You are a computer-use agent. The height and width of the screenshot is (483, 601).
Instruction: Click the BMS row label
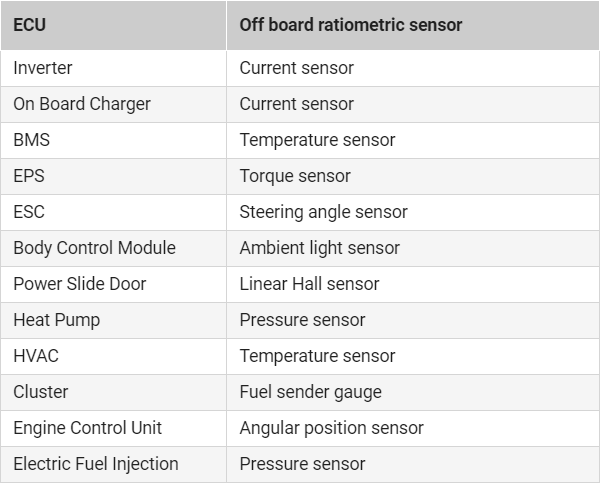31,140
